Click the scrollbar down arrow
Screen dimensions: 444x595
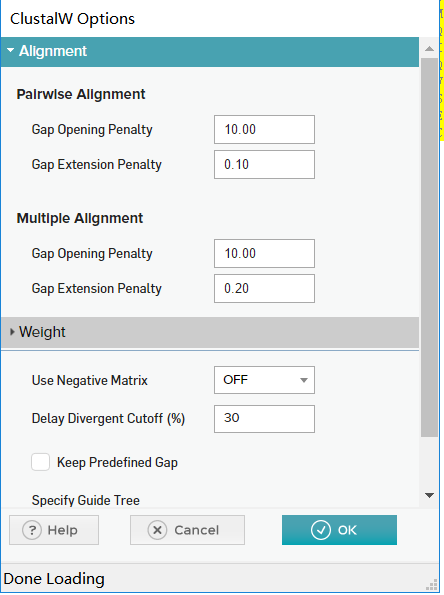click(x=429, y=495)
